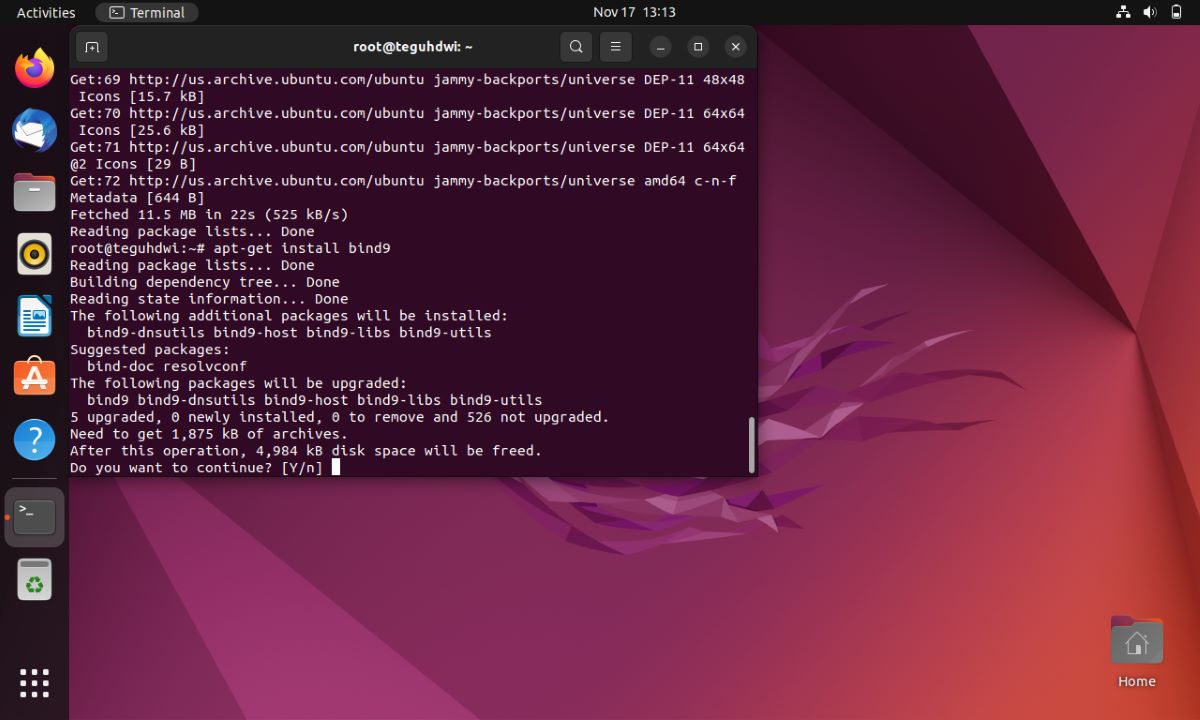Viewport: 1200px width, 720px height.
Task: Launch Firefox from the dock
Action: [34, 69]
